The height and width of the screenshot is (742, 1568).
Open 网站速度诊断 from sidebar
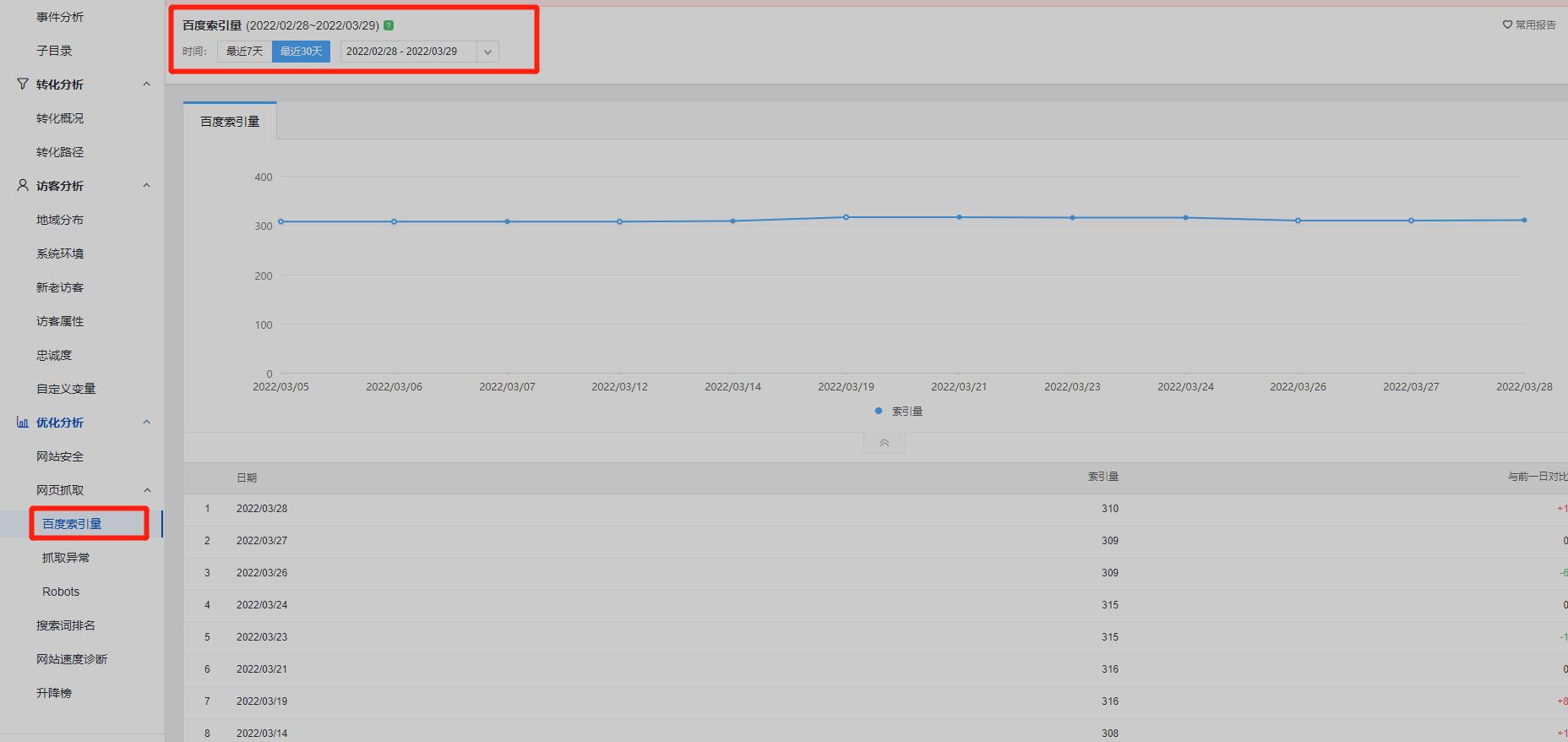point(72,659)
